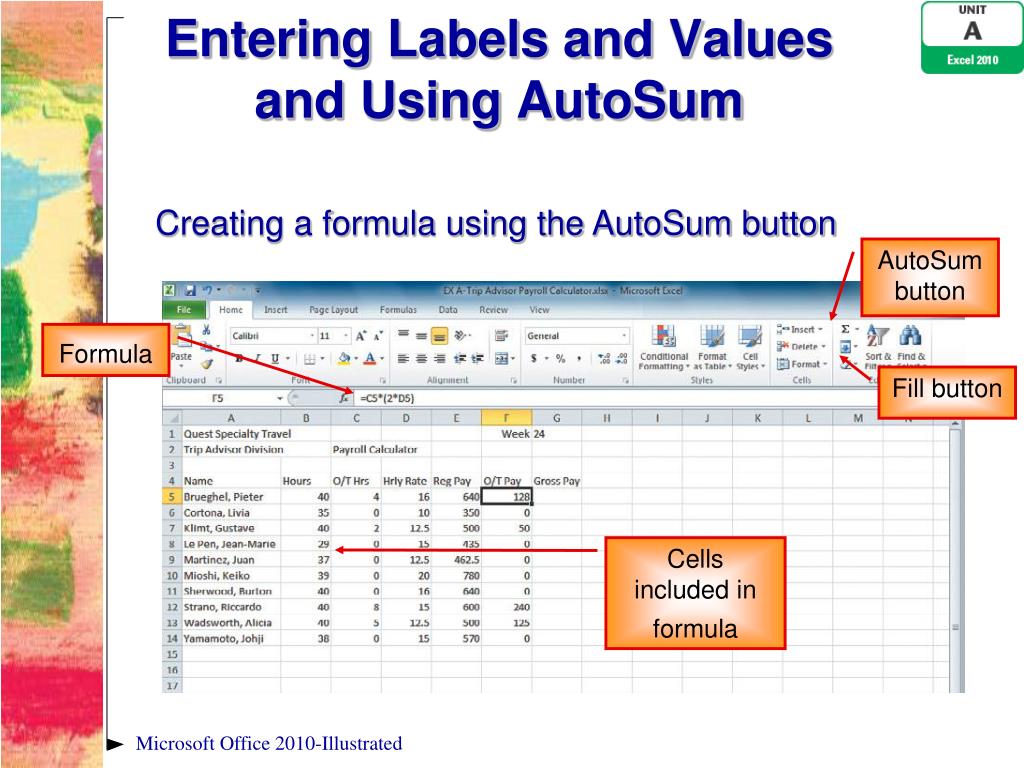Toggle the highlighted Bottom Align button
1024x768 pixels.
point(440,336)
